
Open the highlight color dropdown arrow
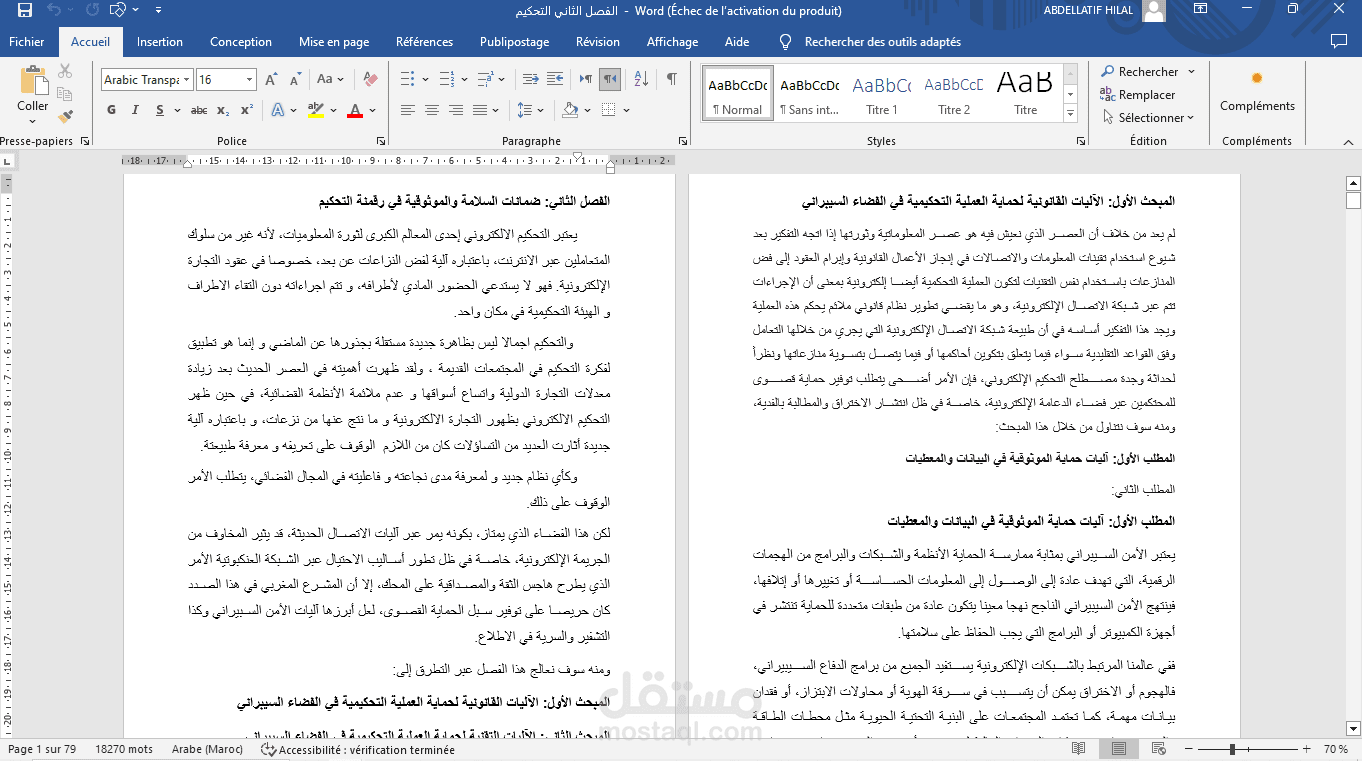coord(333,110)
